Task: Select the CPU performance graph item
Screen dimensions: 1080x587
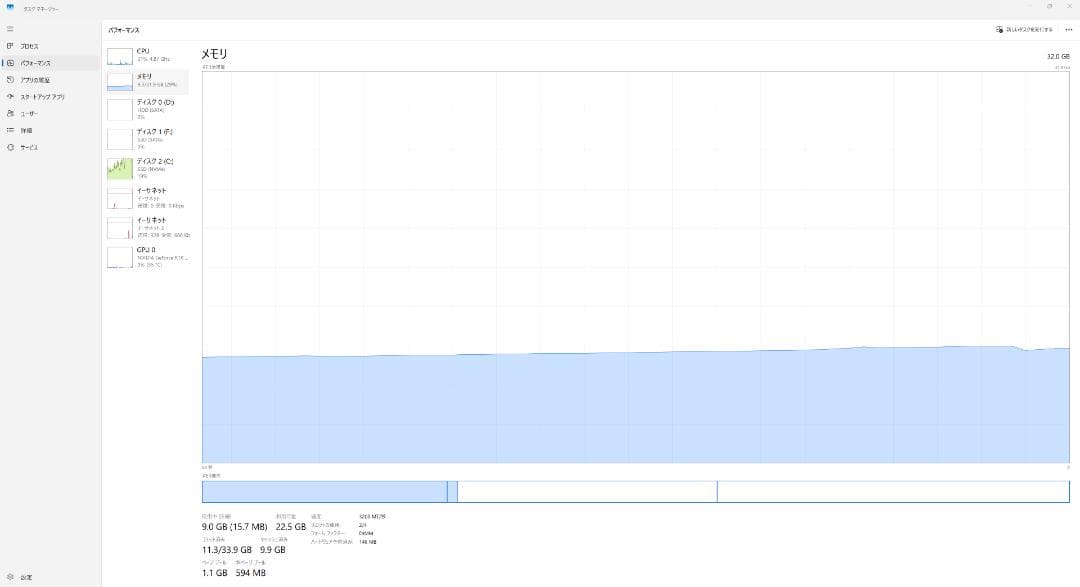Action: tap(146, 55)
